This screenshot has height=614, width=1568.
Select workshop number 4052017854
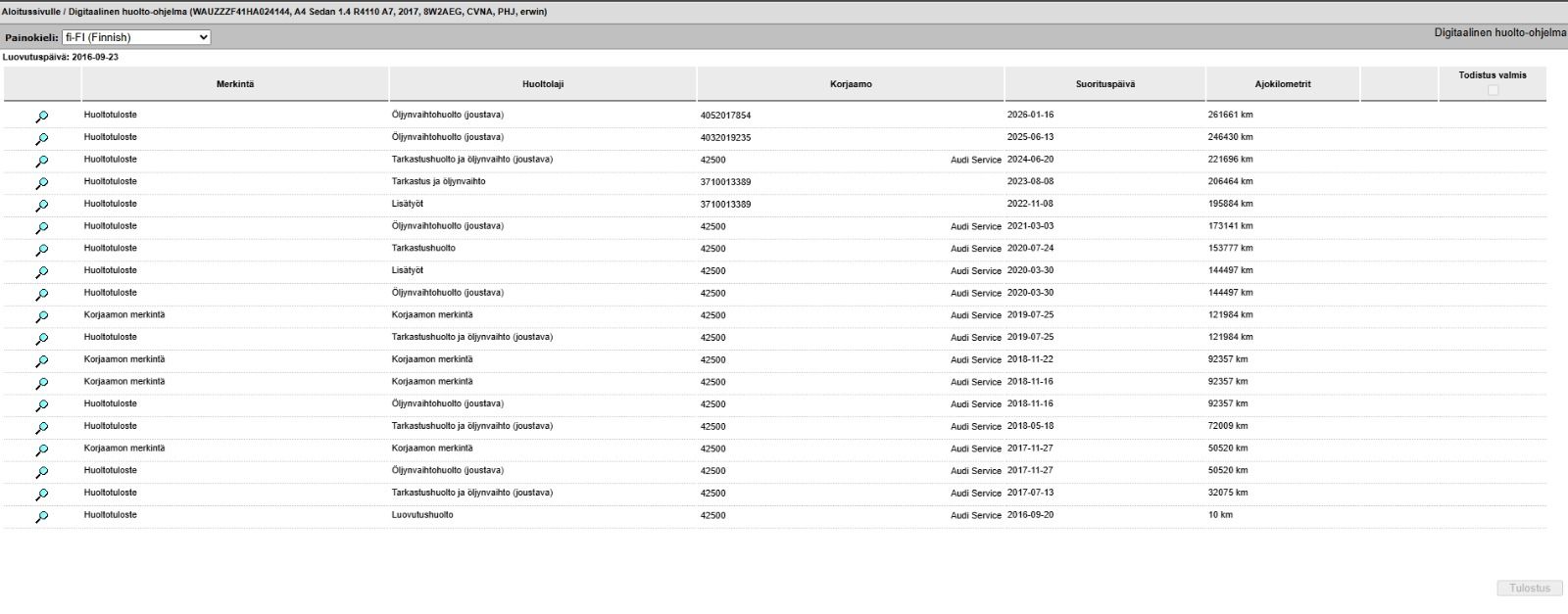click(x=725, y=116)
